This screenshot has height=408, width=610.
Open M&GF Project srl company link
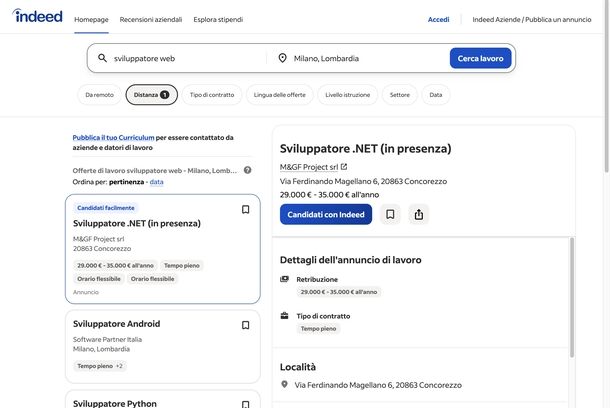point(309,167)
